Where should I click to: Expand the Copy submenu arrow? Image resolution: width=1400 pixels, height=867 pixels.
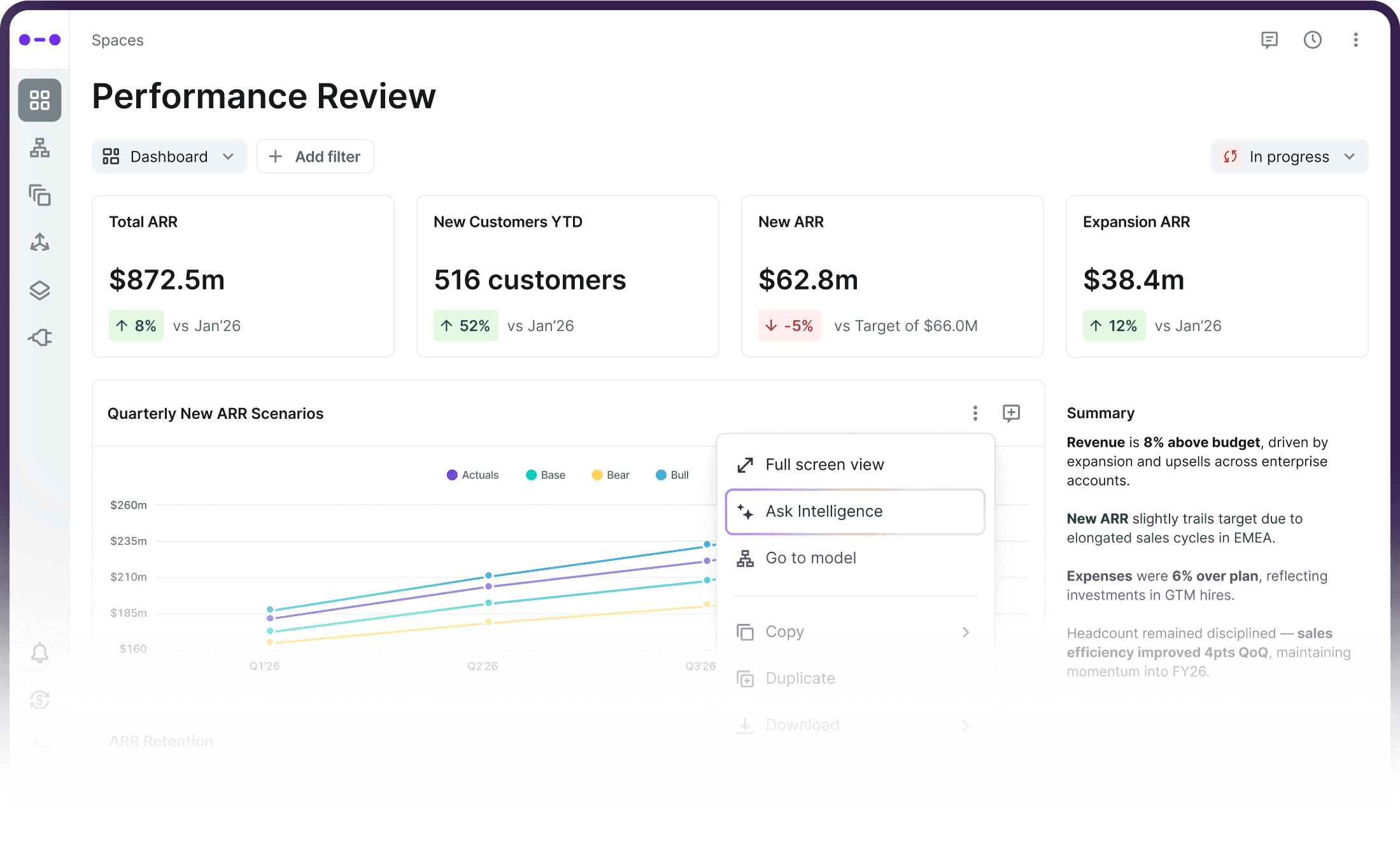click(965, 632)
